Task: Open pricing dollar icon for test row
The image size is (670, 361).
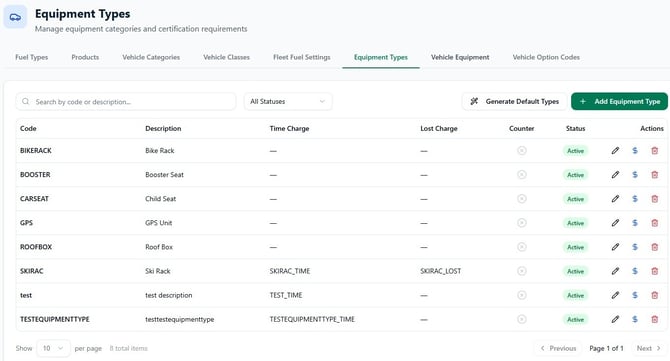Action: [635, 295]
